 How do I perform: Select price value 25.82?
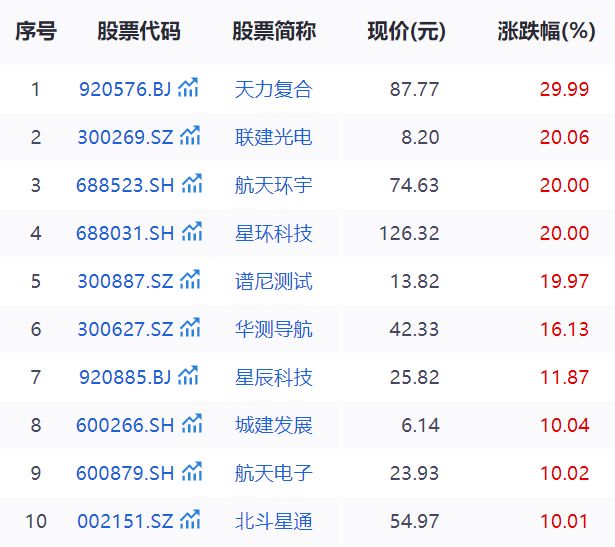pyautogui.click(x=414, y=377)
